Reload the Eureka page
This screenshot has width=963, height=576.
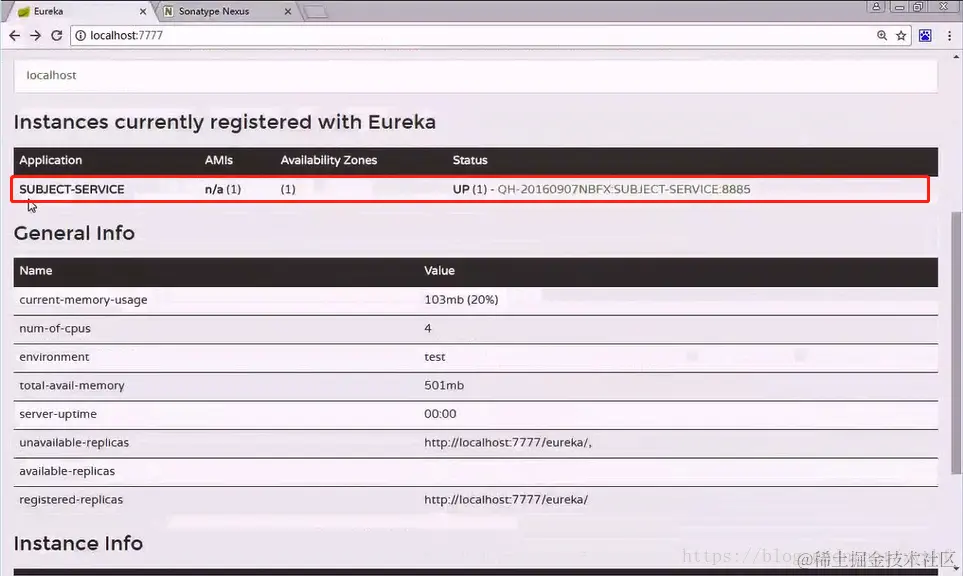pyautogui.click(x=57, y=36)
